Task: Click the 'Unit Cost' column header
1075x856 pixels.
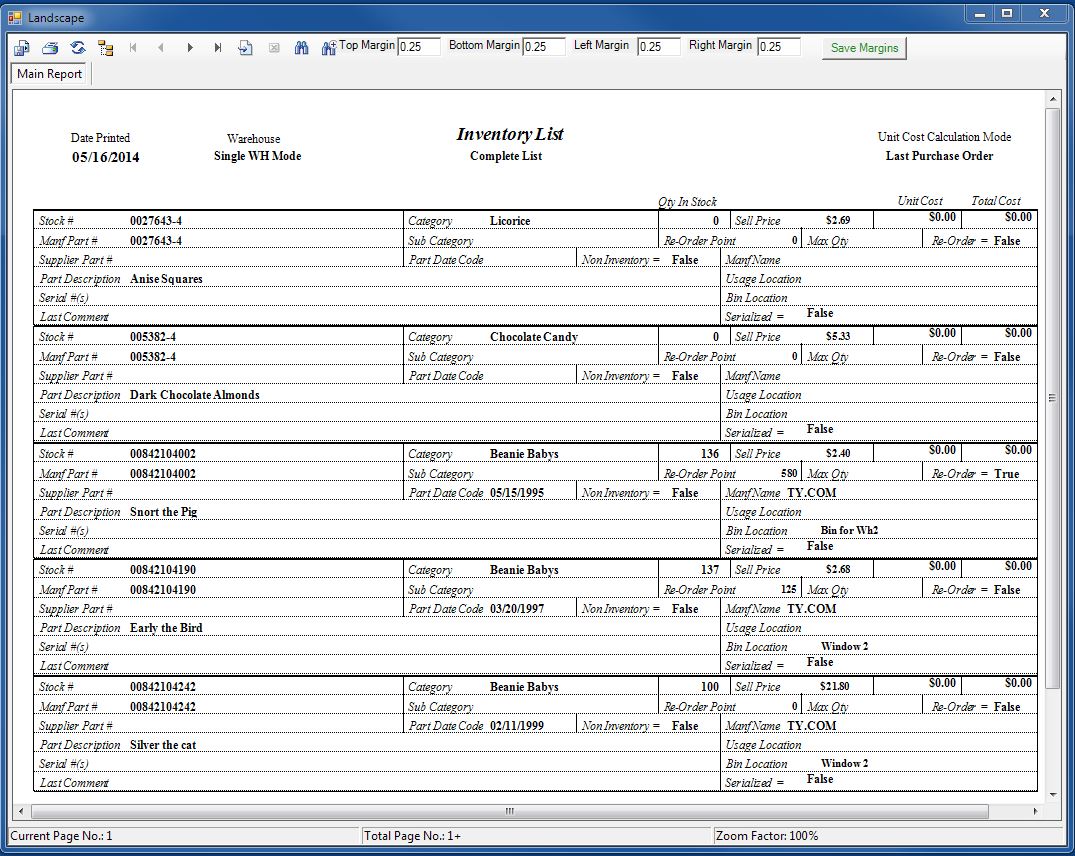Action: coord(920,201)
